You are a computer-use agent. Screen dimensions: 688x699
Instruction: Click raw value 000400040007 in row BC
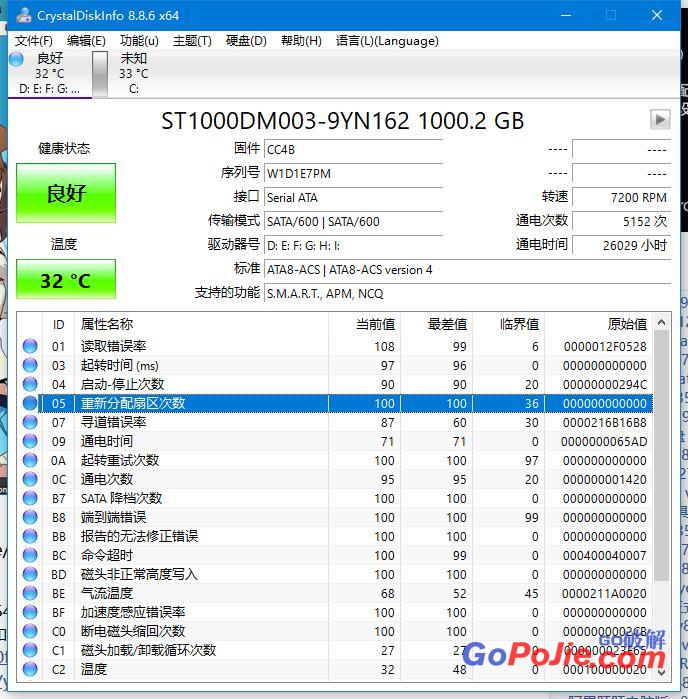pyautogui.click(x=605, y=555)
